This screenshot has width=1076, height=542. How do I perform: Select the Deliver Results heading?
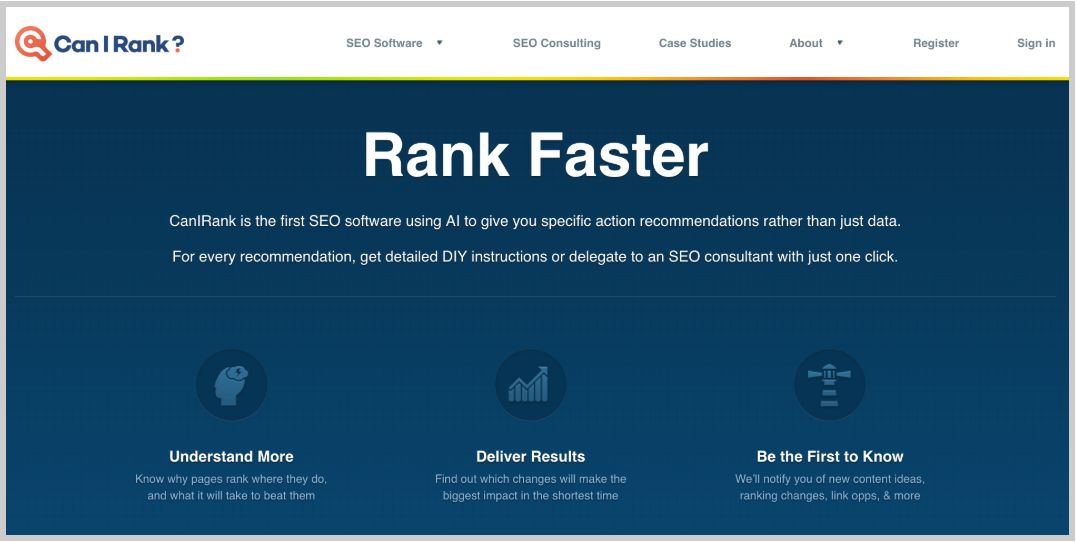[x=530, y=456]
